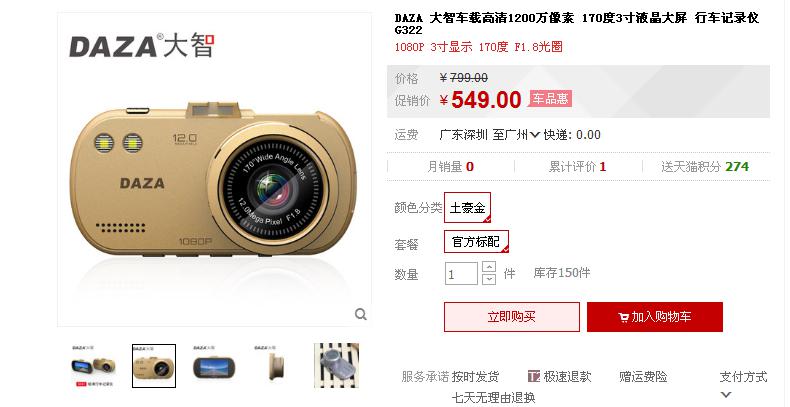Open the 累计评价 reviews tab
790x407 pixels.
[577, 167]
